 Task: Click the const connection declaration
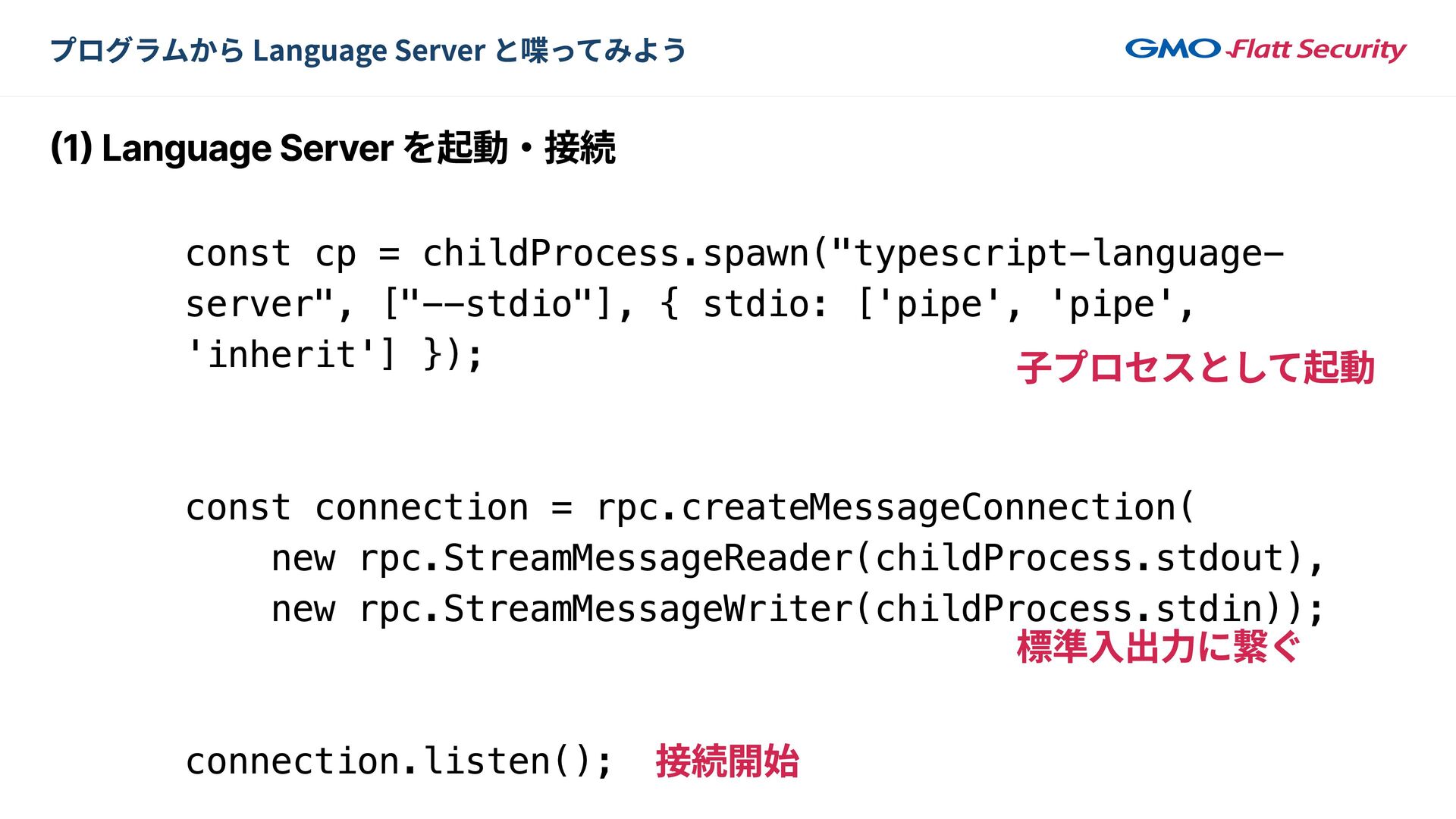(x=356, y=507)
